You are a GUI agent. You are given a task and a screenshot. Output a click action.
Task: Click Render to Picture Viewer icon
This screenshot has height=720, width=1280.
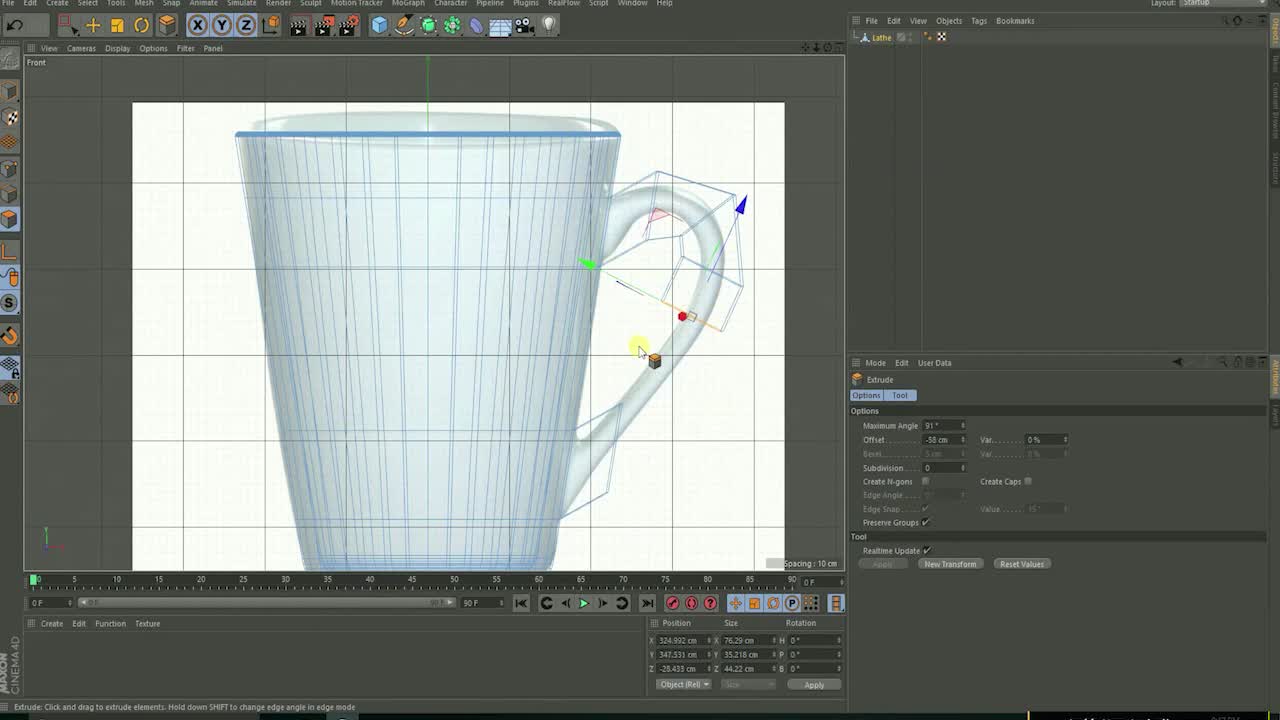point(323,25)
